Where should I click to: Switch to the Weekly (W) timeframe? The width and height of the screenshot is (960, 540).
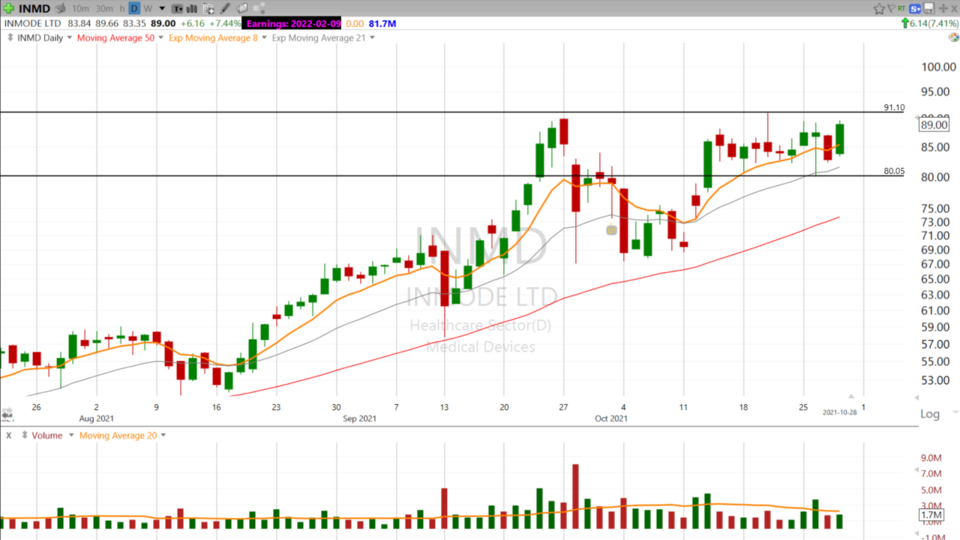coord(148,8)
